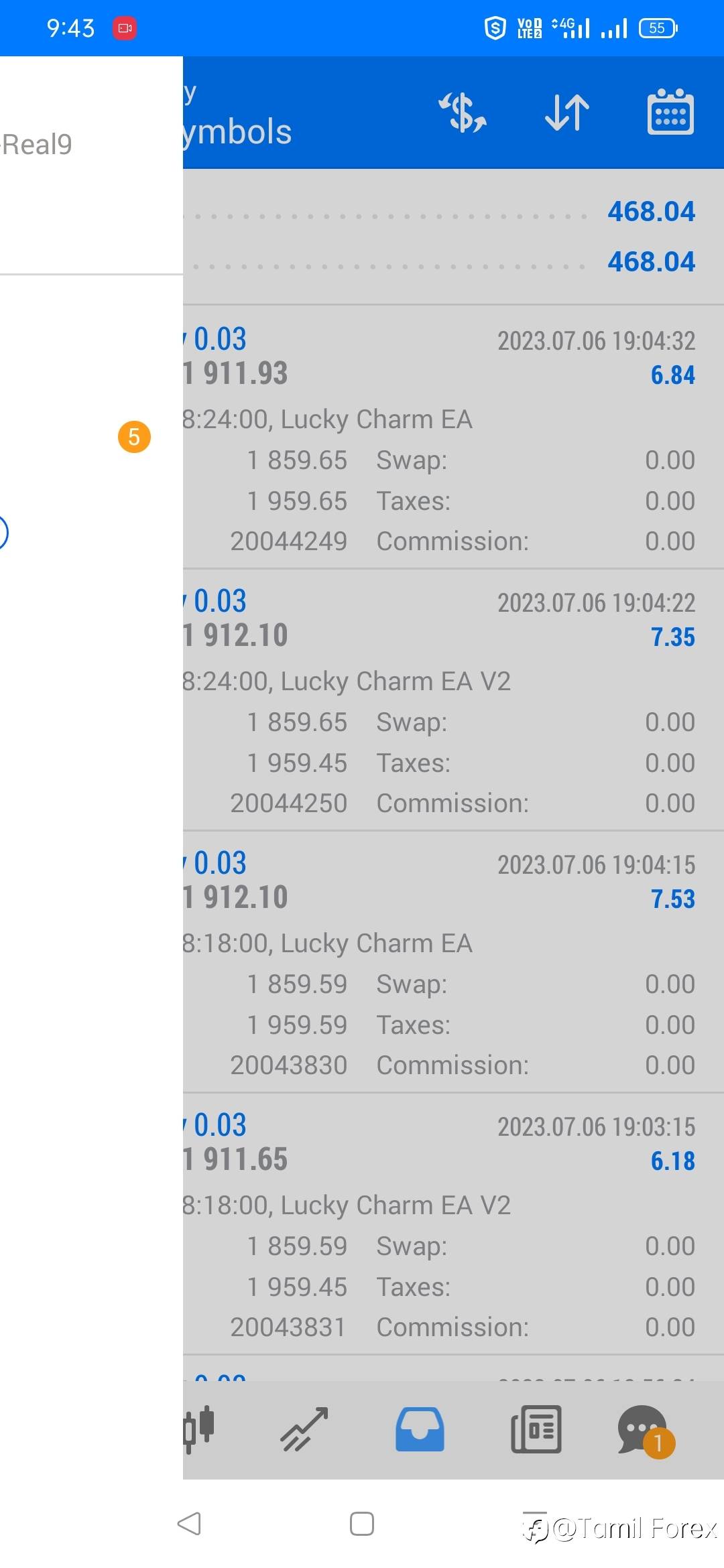Open the calendar date filter
The width and height of the screenshot is (724, 1568).
(670, 112)
